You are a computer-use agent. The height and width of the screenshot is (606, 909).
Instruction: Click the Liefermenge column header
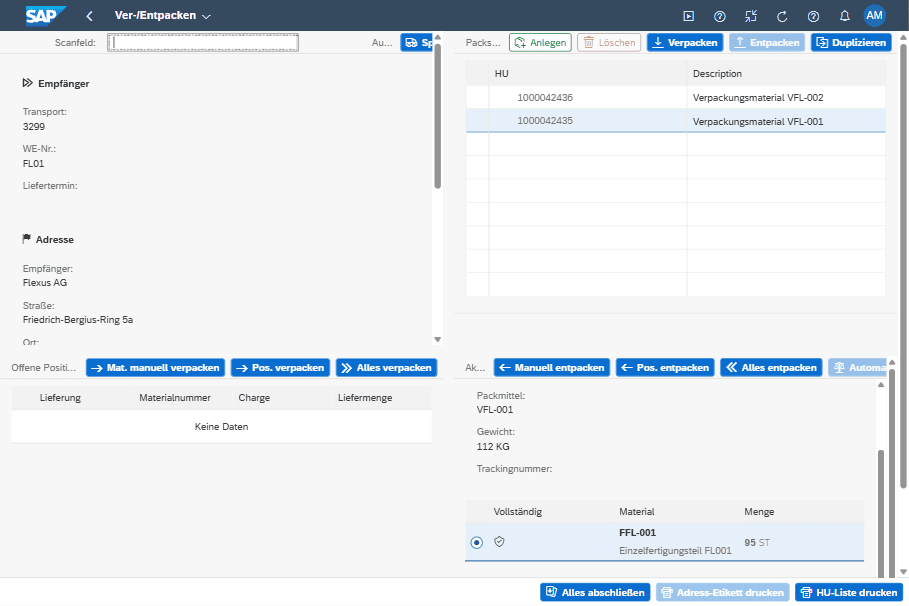point(365,398)
